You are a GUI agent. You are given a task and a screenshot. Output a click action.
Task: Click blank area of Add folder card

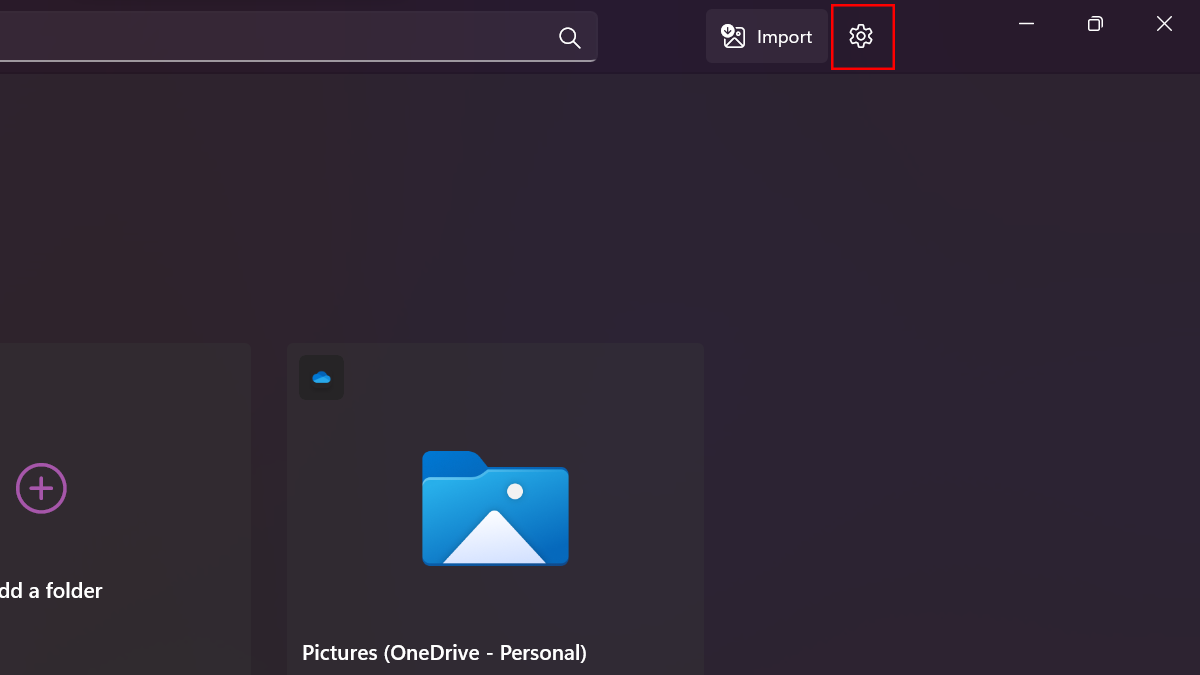[150, 420]
